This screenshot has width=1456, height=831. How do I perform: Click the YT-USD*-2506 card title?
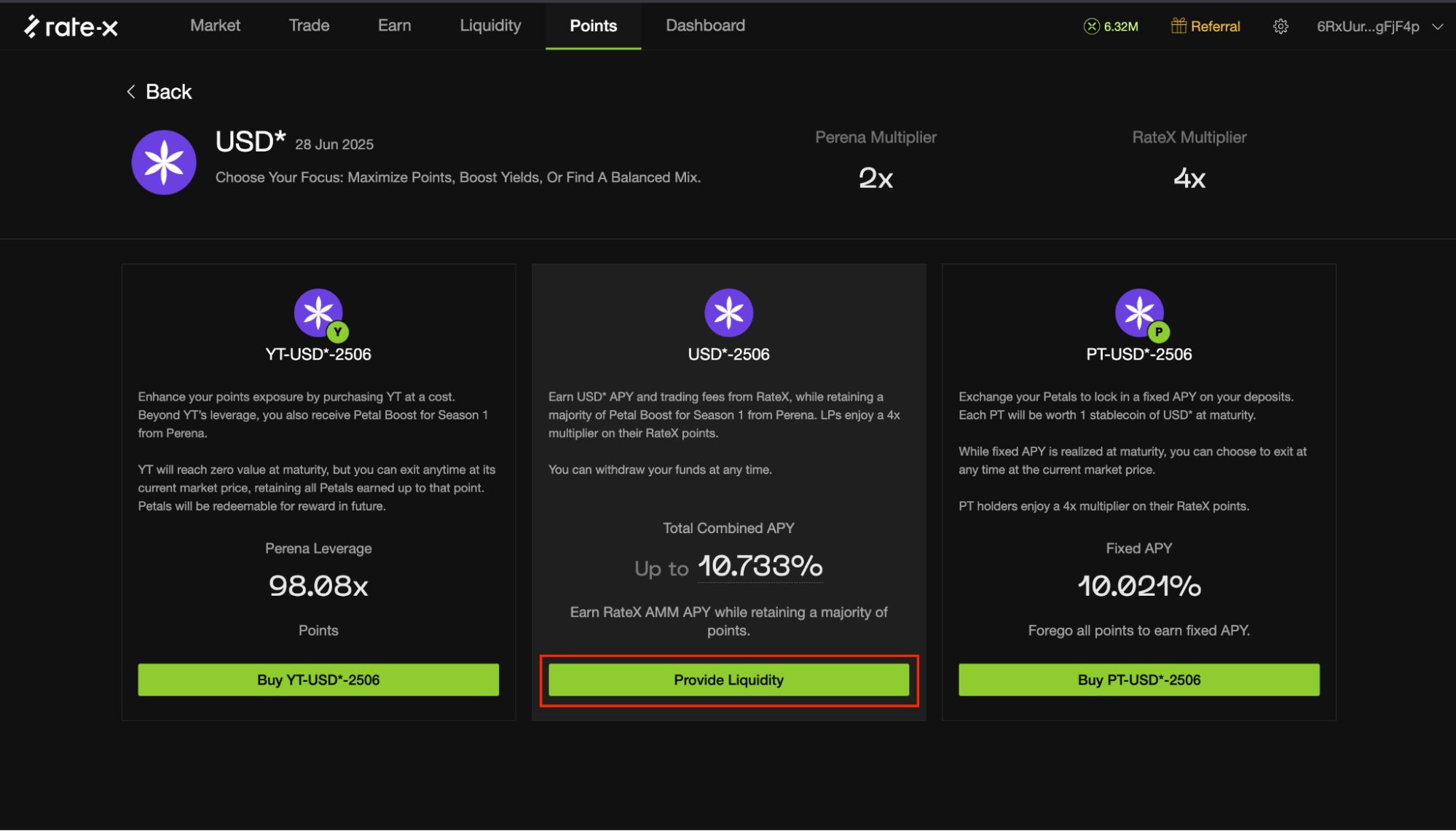pos(318,354)
